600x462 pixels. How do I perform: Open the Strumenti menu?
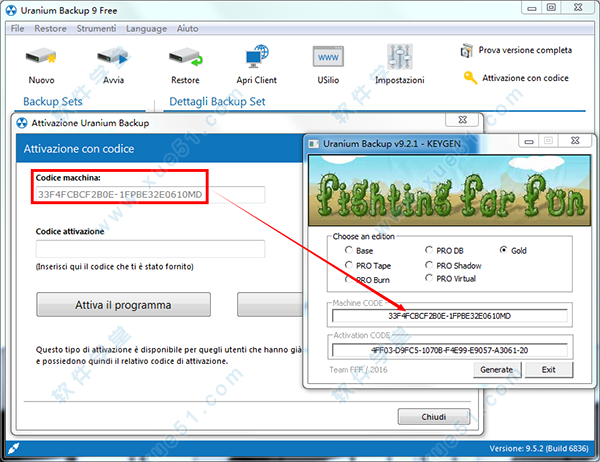pyautogui.click(x=96, y=28)
